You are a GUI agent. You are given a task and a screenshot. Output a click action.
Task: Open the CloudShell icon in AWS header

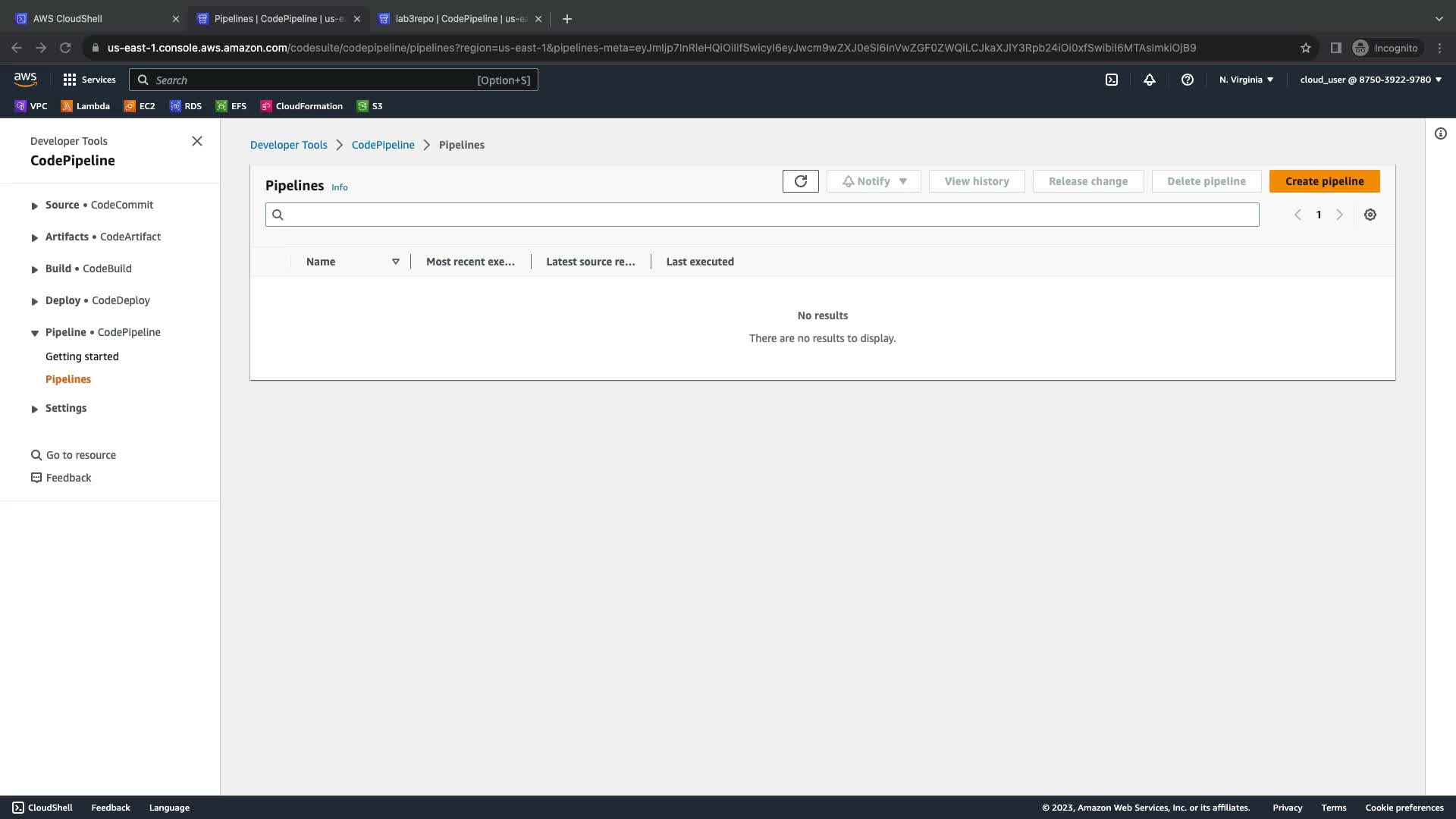click(x=1111, y=80)
